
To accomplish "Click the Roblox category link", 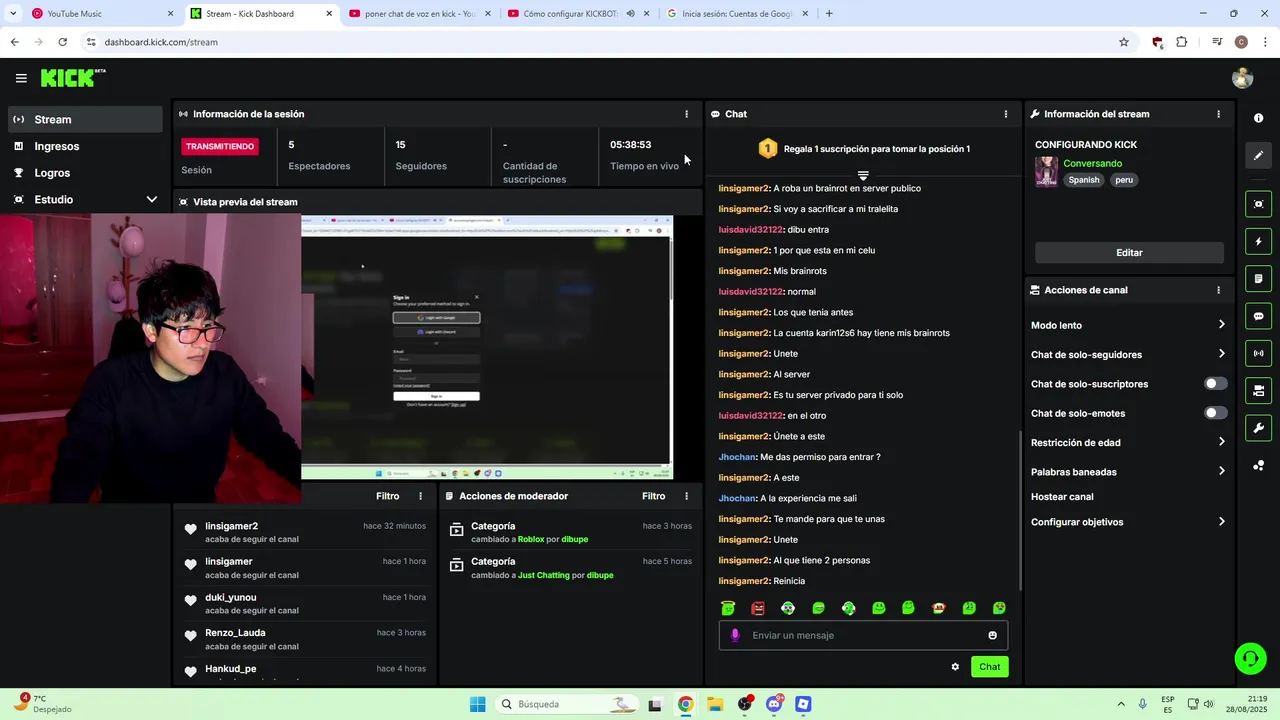I will click(x=531, y=539).
